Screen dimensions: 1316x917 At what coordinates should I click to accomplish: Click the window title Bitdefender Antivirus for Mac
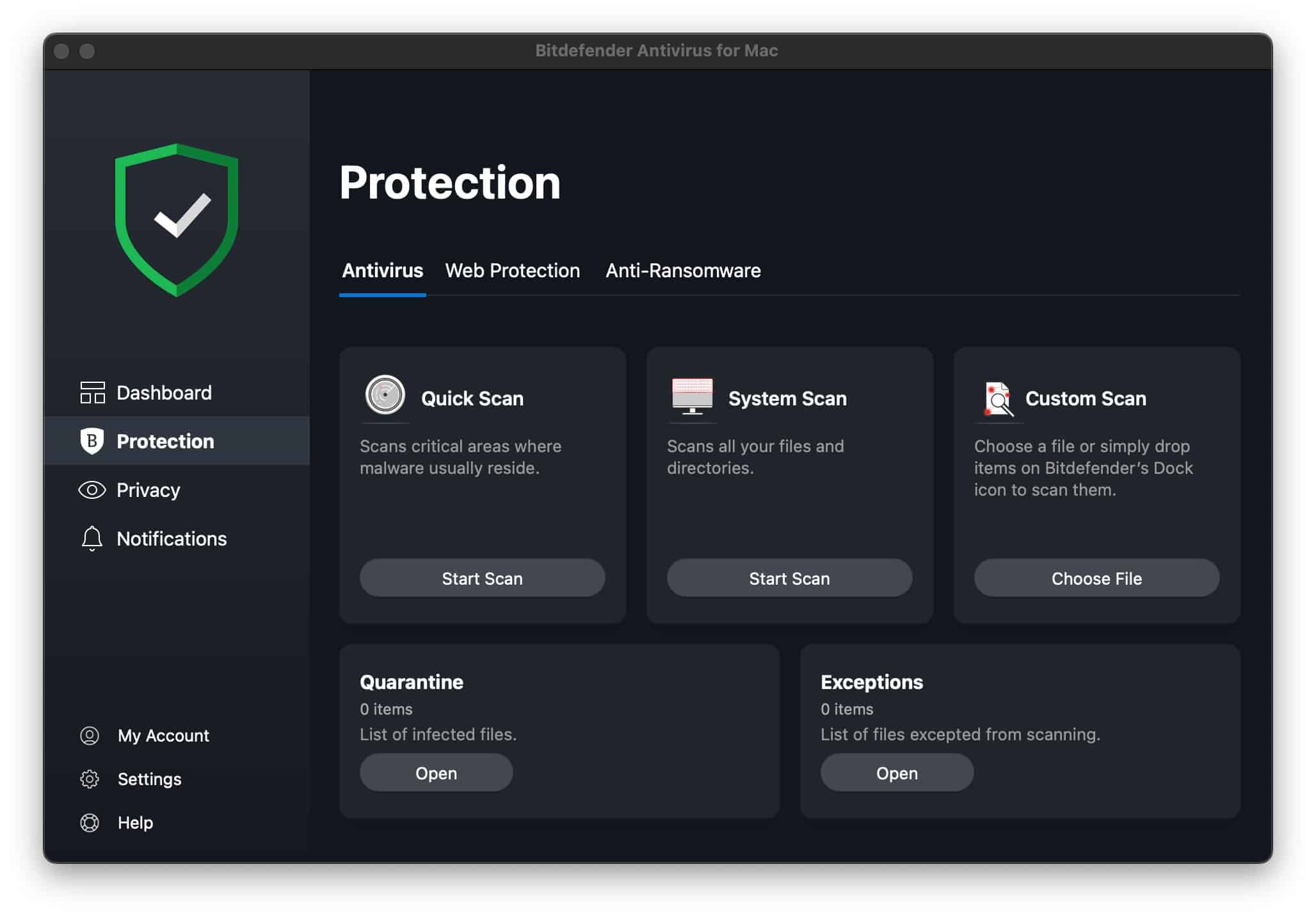click(657, 51)
